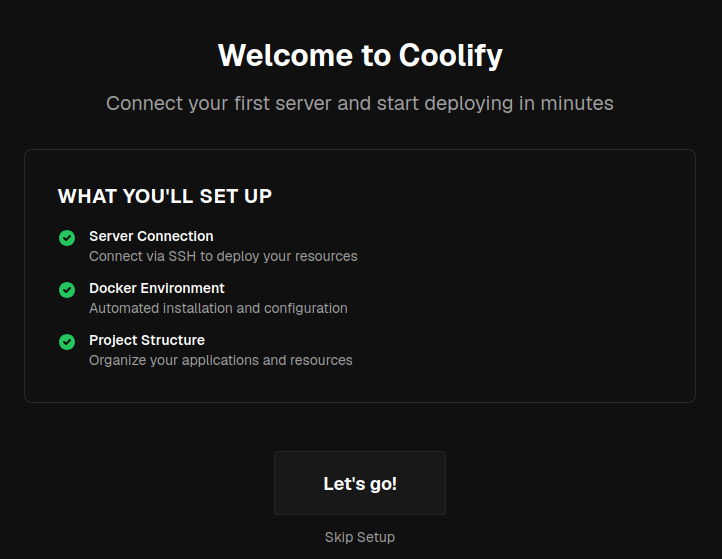Click "Organize your applications and resources" text
The height and width of the screenshot is (559, 722).
click(221, 360)
